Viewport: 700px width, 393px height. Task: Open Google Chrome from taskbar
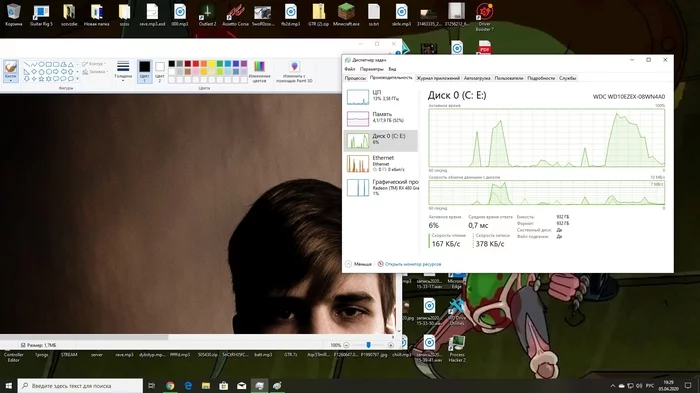tap(170, 385)
